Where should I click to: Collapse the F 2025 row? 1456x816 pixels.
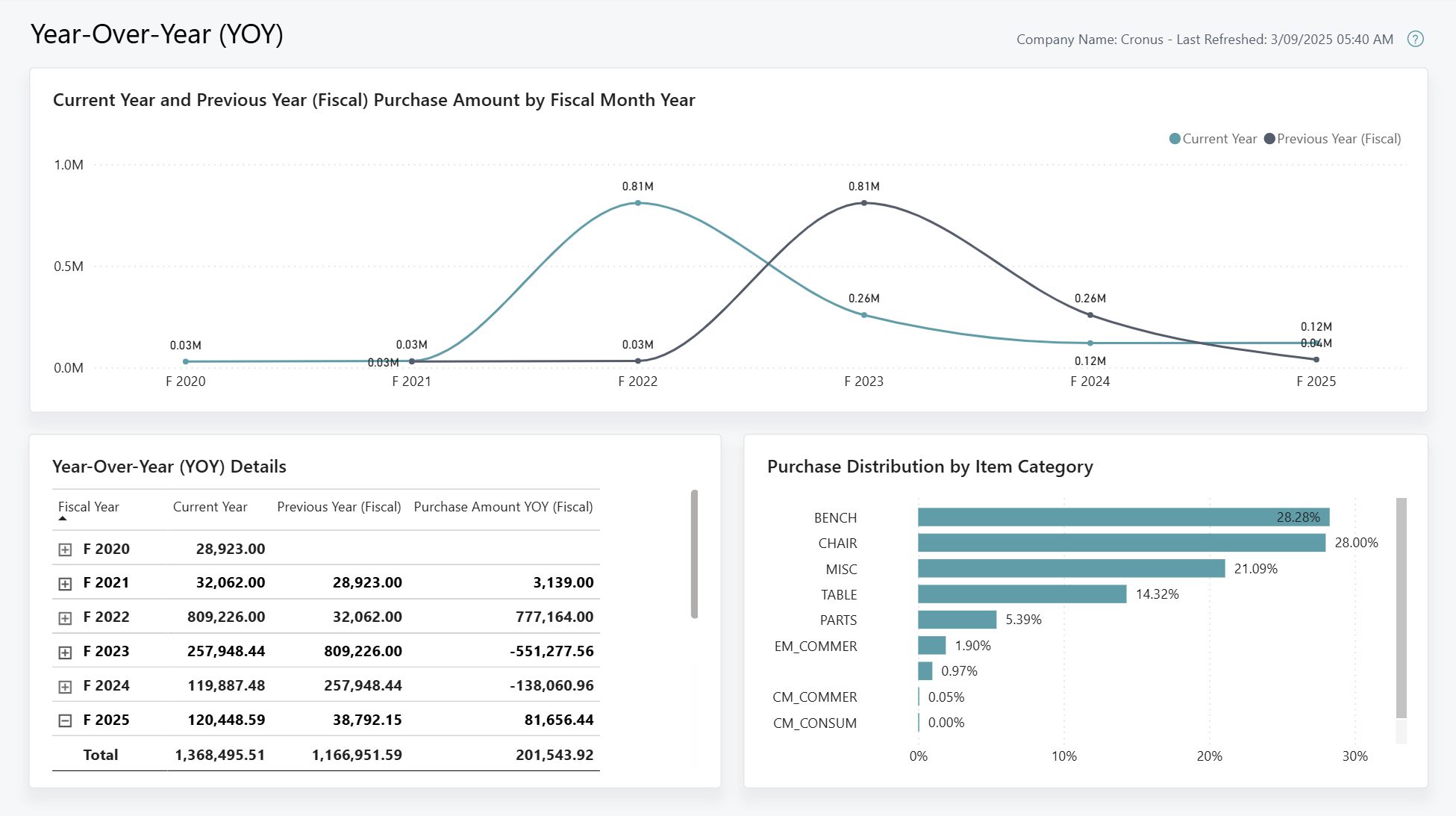click(x=63, y=719)
